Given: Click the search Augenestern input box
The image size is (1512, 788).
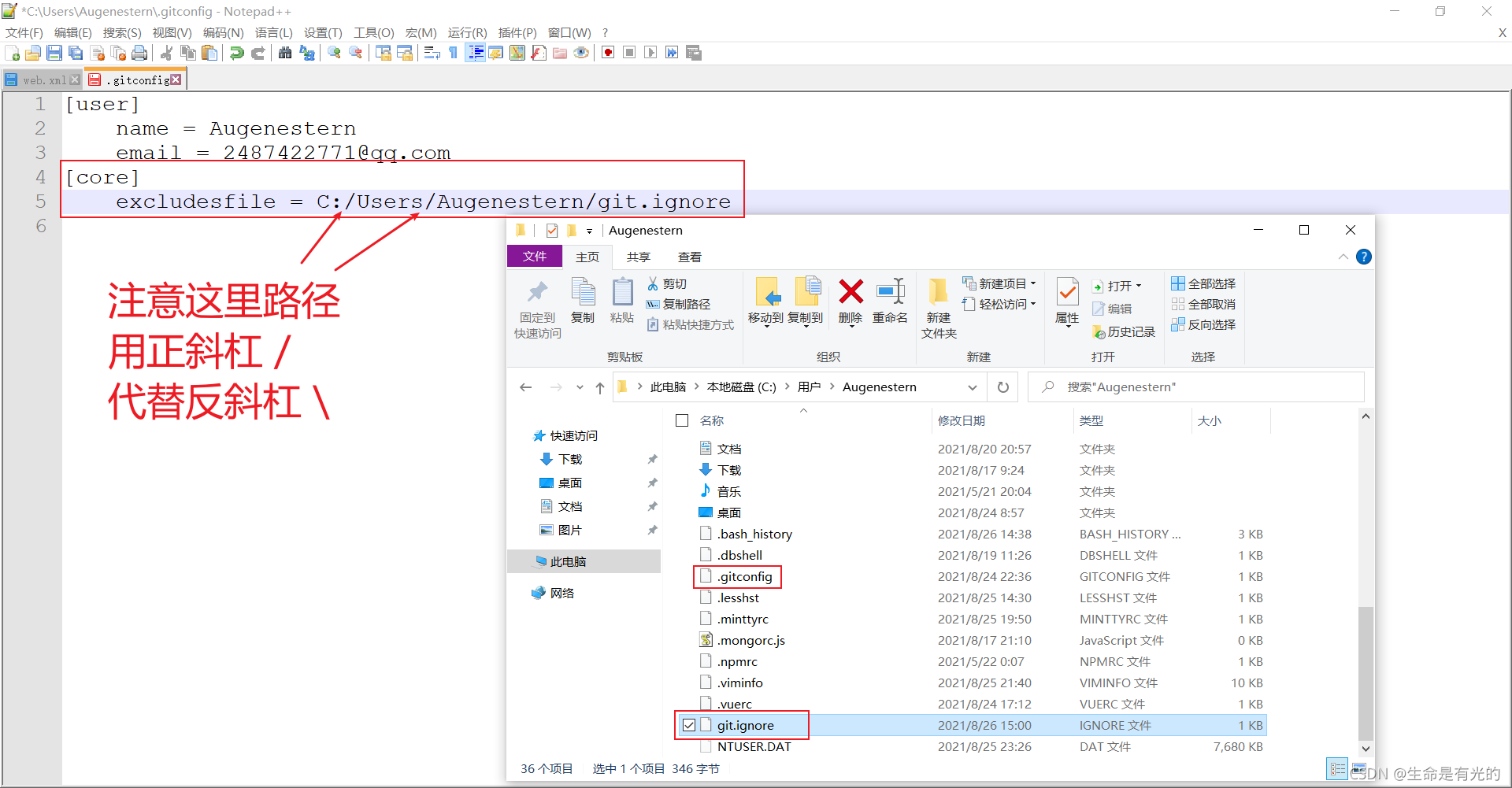Looking at the screenshot, I should 1196,387.
